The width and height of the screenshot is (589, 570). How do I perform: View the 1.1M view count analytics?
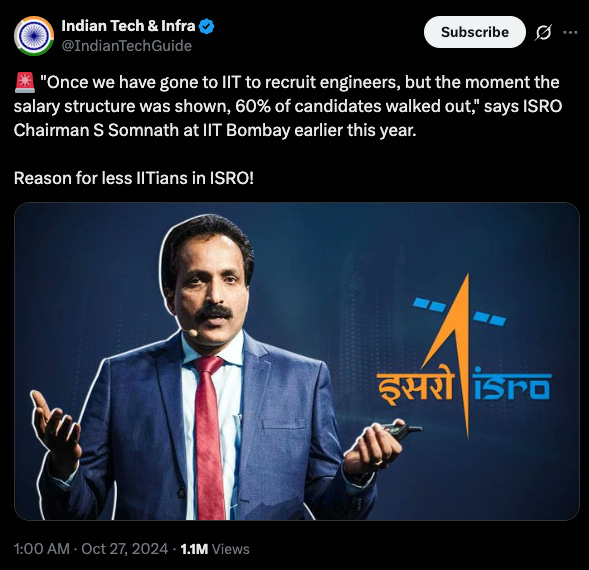[x=194, y=549]
